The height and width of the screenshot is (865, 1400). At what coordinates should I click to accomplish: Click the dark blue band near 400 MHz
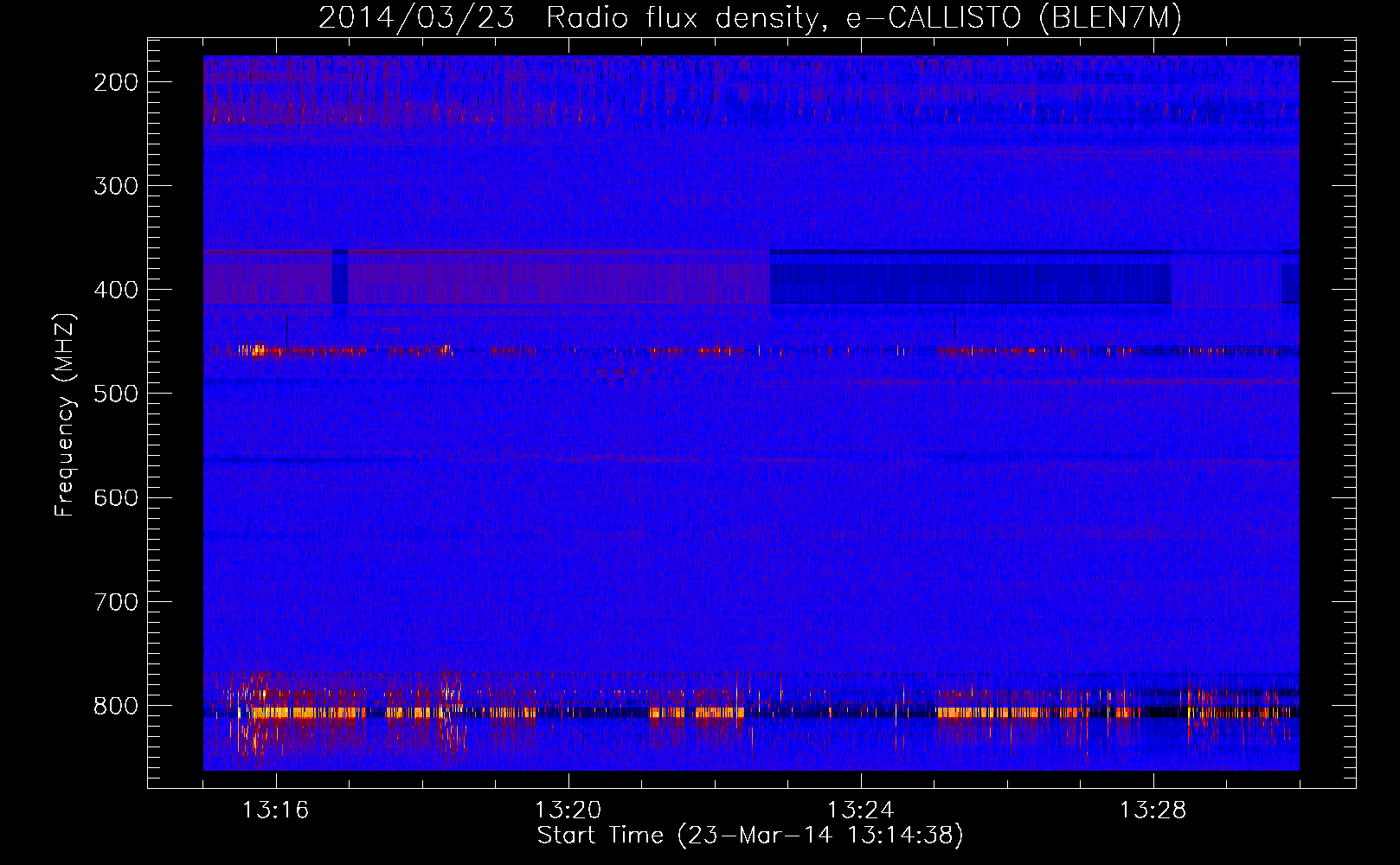coord(970,278)
